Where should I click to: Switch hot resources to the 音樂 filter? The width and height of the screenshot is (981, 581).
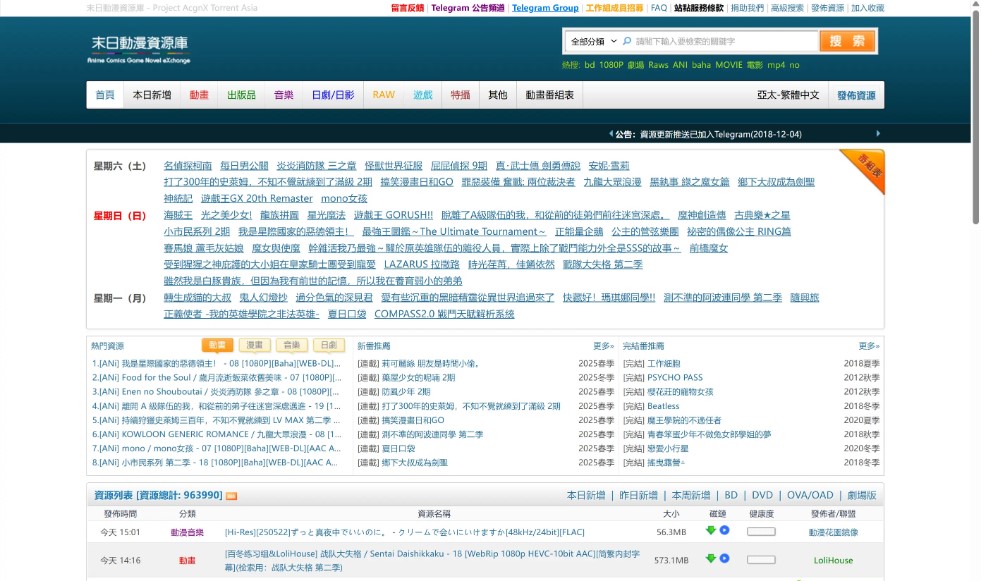tap(290, 345)
